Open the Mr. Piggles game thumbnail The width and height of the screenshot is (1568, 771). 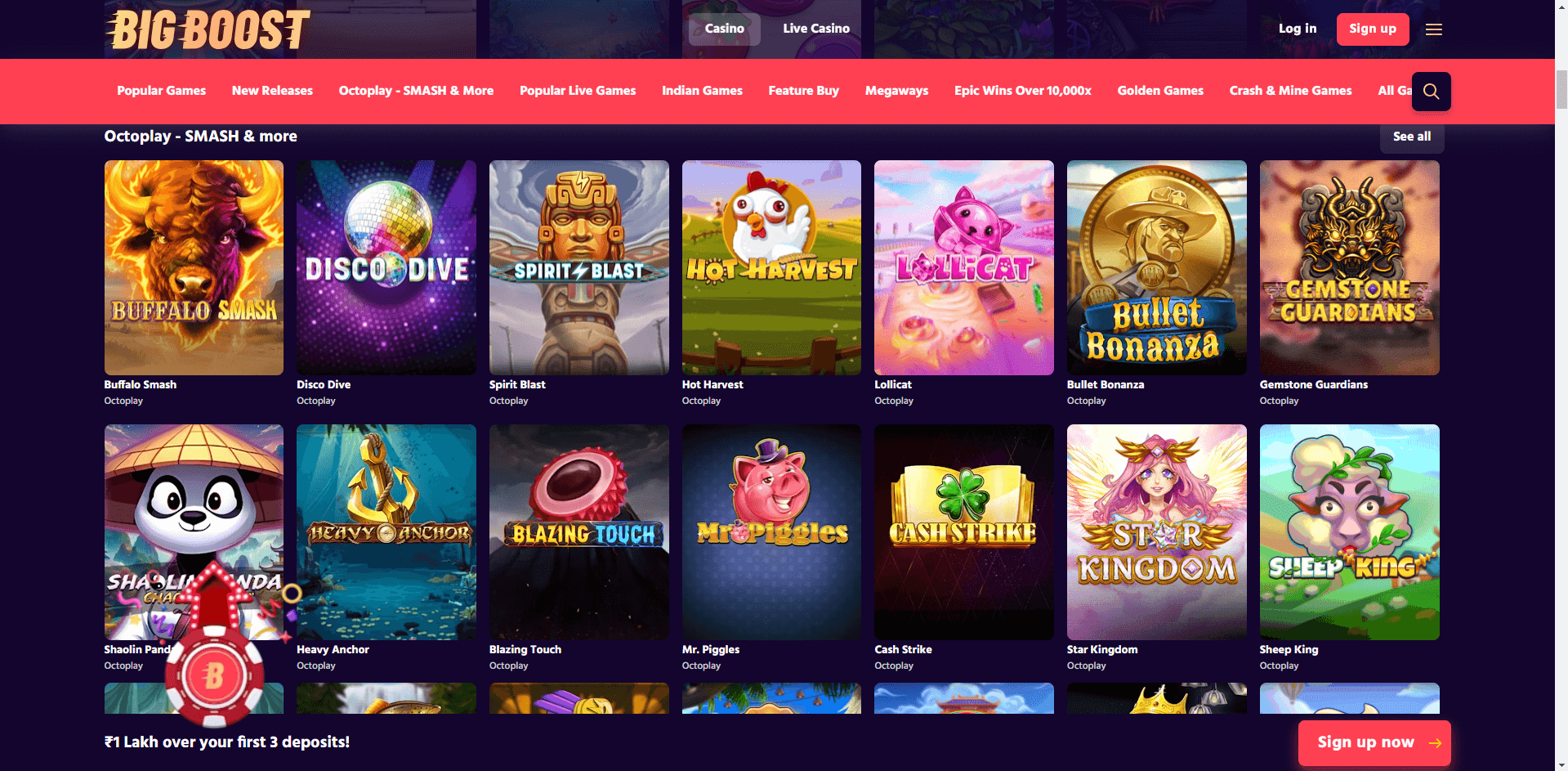[771, 532]
